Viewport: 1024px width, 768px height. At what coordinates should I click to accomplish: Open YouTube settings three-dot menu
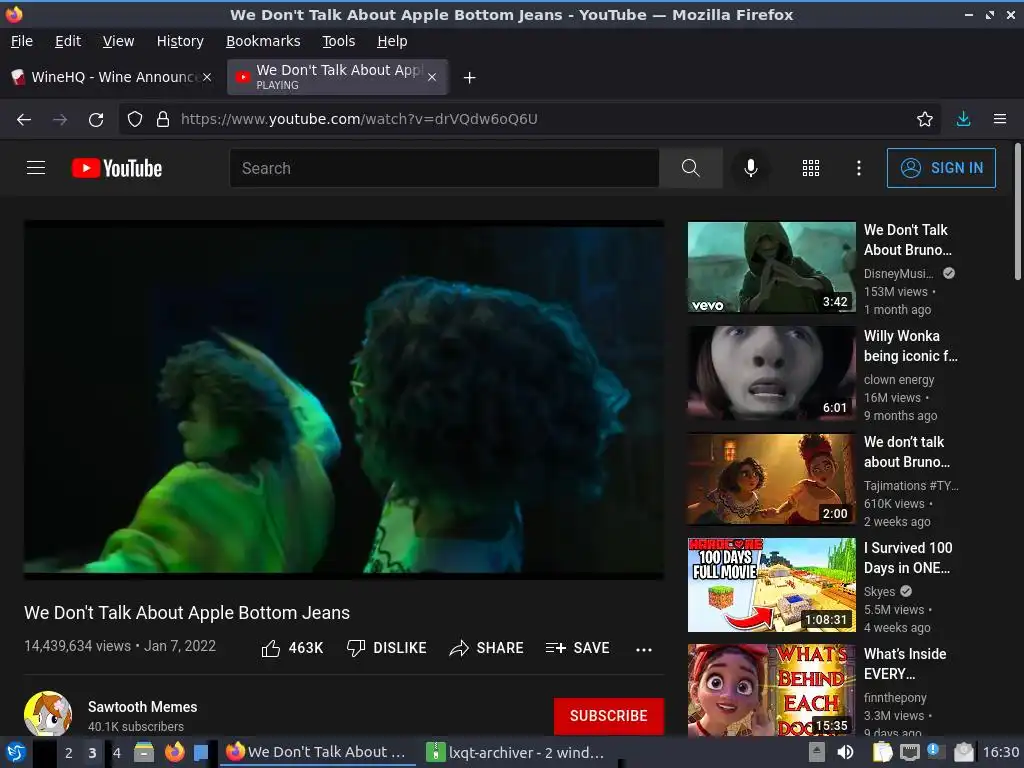click(858, 168)
